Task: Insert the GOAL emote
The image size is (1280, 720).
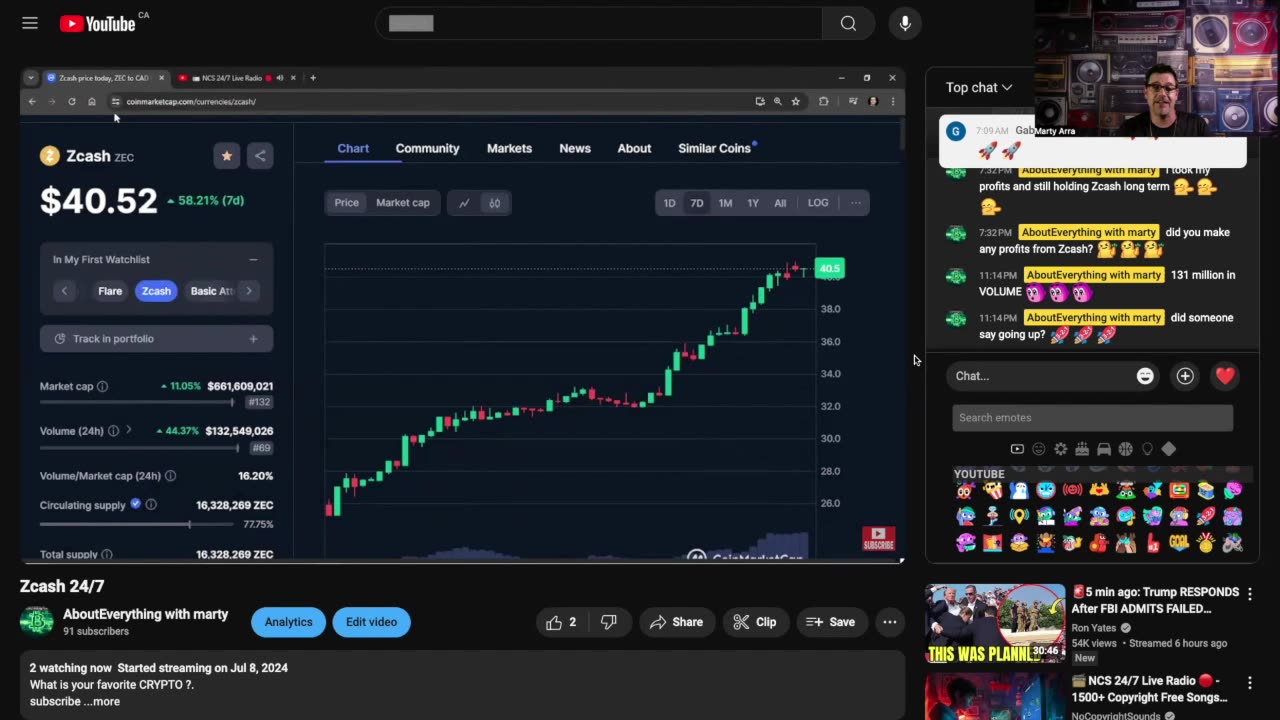Action: 1179,543
